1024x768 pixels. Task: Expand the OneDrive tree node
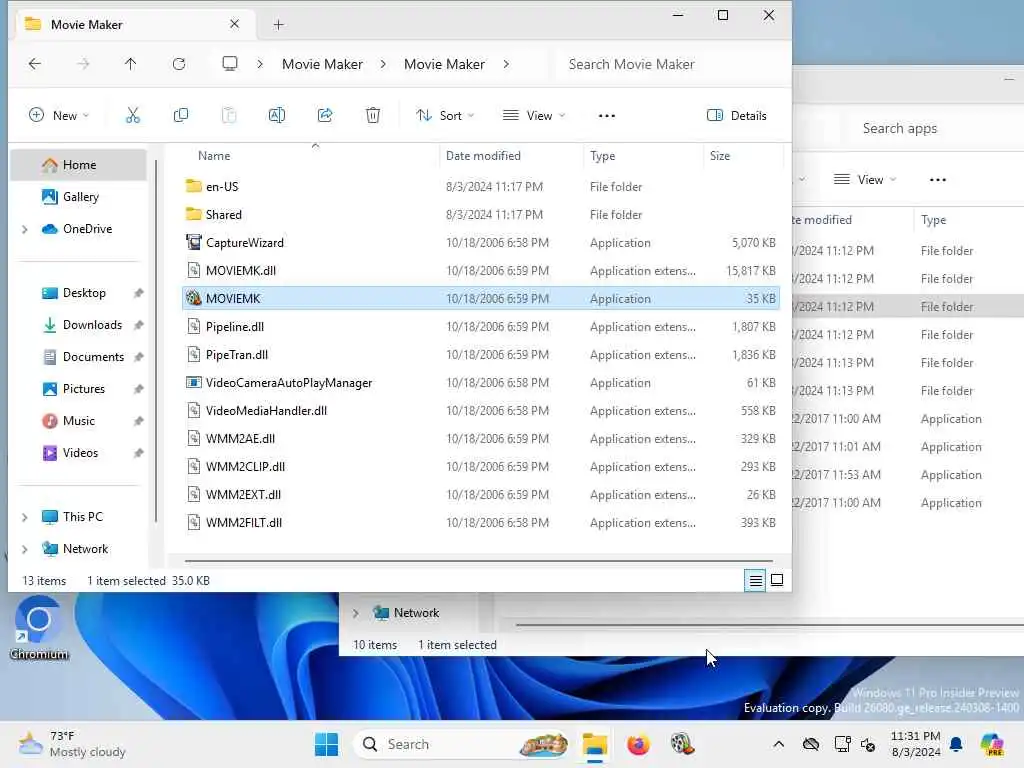(25, 229)
